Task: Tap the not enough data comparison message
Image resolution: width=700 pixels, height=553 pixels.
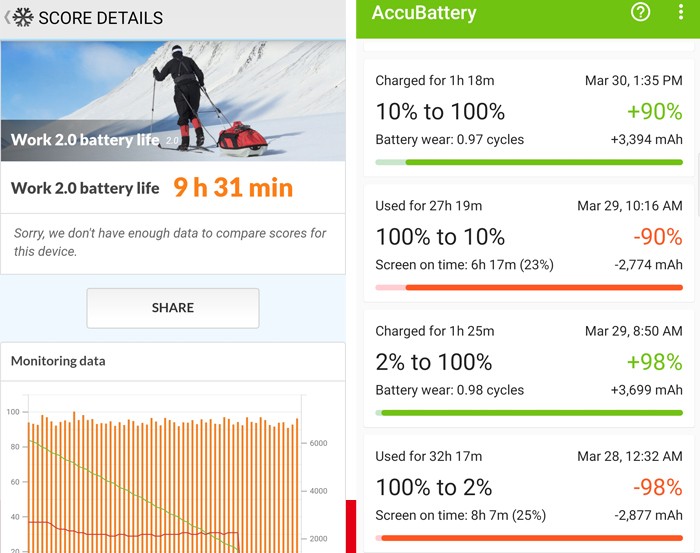Action: [x=170, y=242]
